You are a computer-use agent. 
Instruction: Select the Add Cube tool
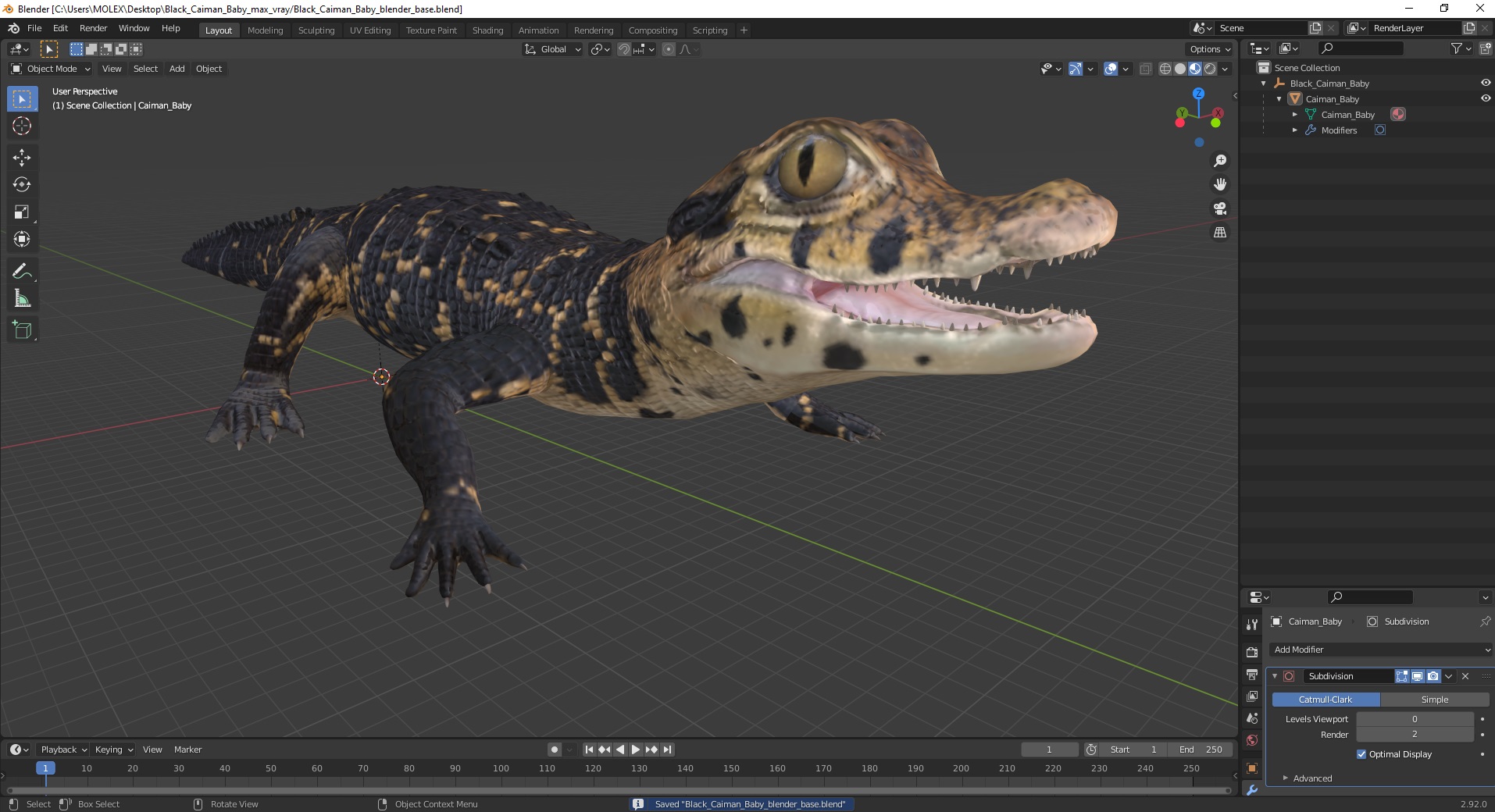(22, 330)
